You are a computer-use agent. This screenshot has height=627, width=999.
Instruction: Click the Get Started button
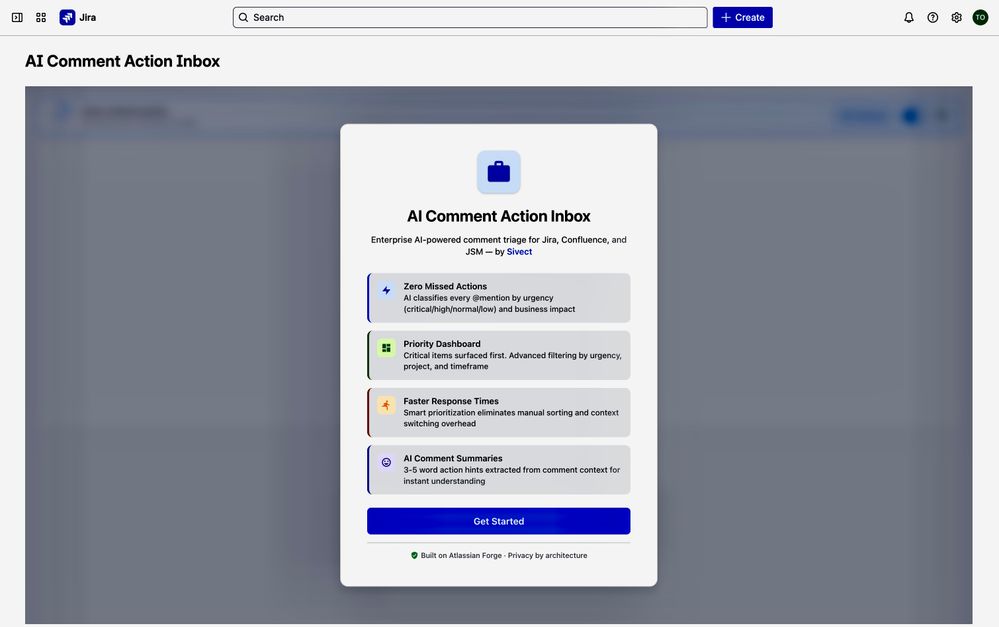498,521
